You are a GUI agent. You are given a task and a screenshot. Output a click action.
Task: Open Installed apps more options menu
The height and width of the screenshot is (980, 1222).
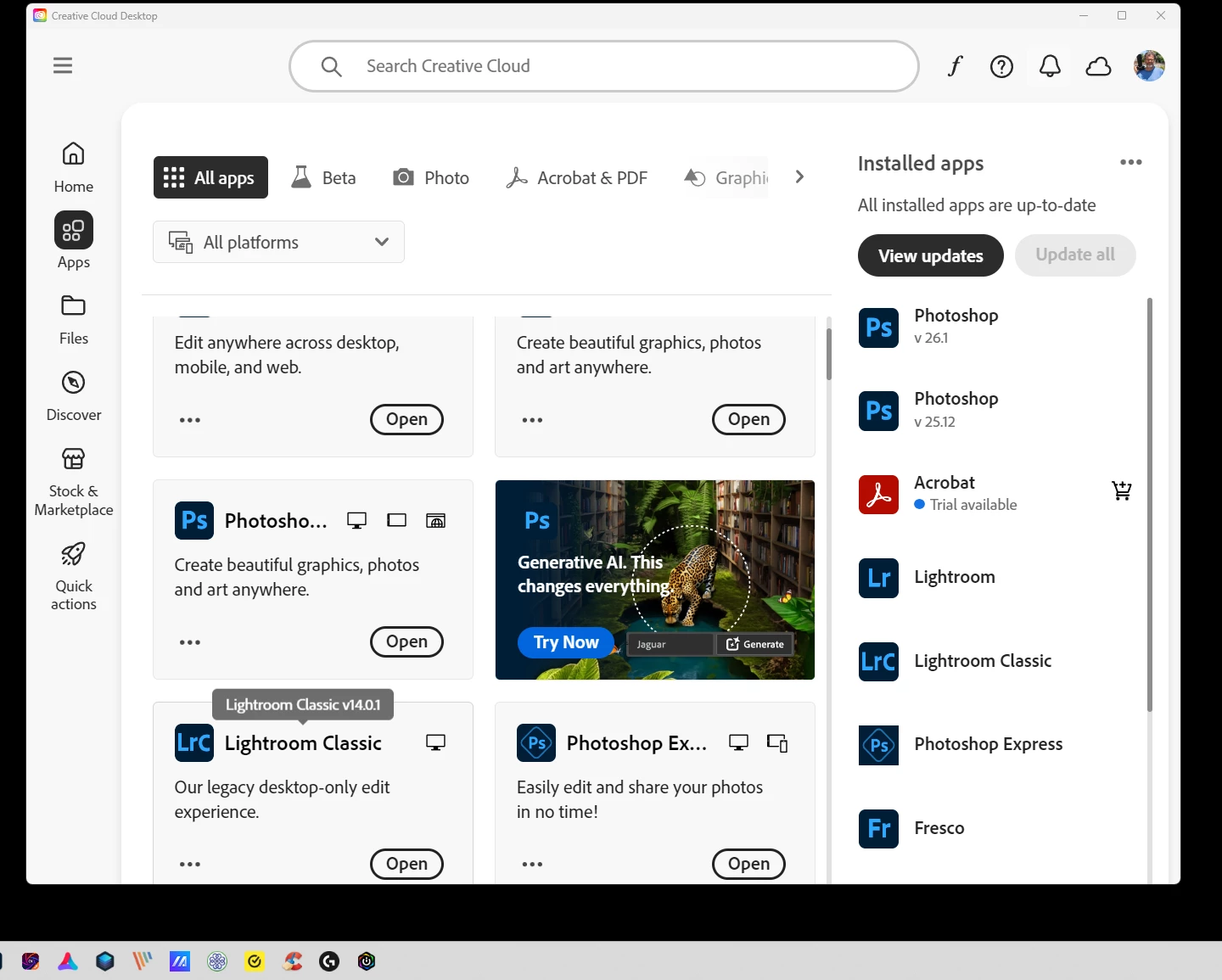1130,162
